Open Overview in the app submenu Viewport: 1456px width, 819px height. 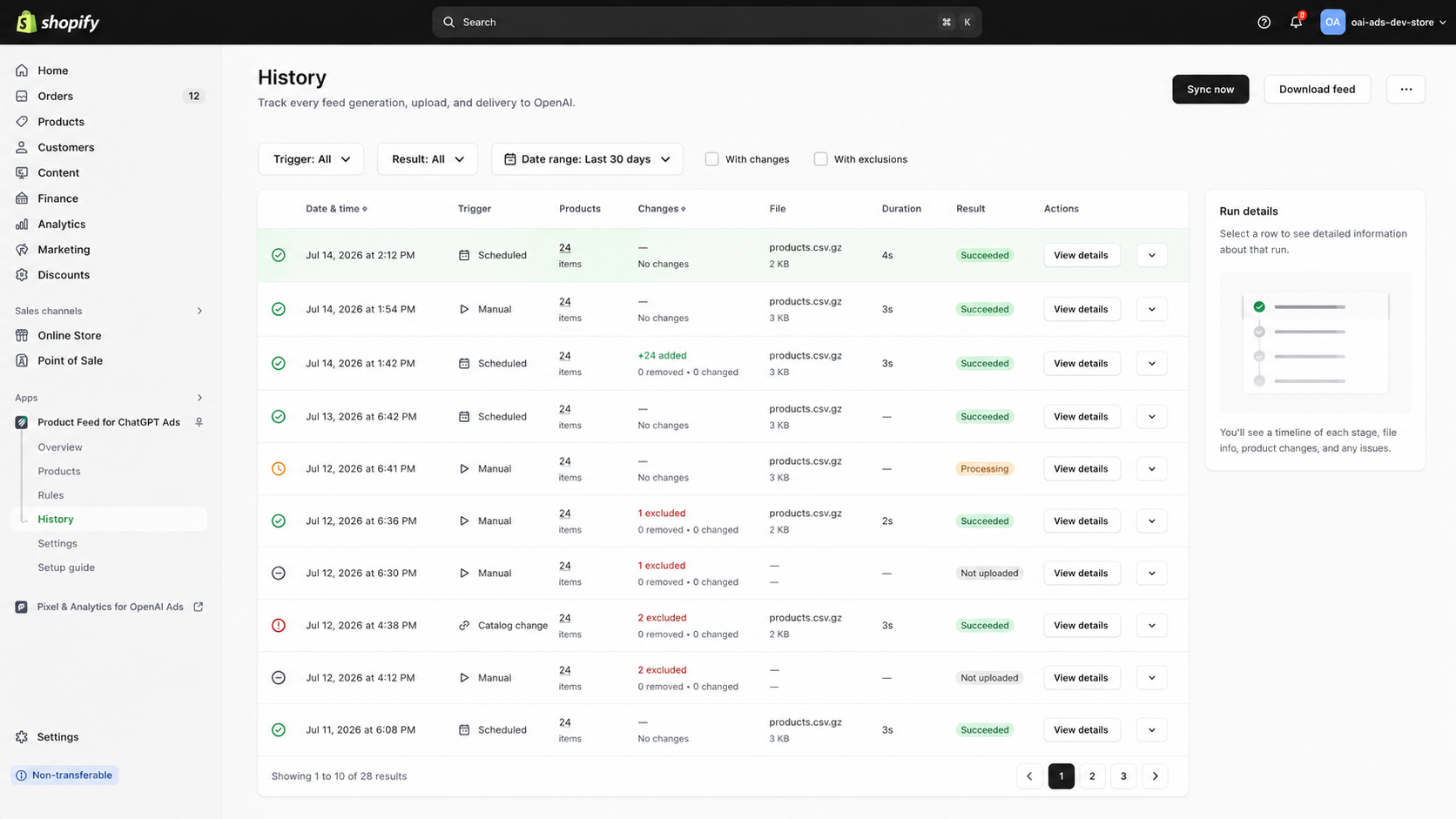point(60,447)
